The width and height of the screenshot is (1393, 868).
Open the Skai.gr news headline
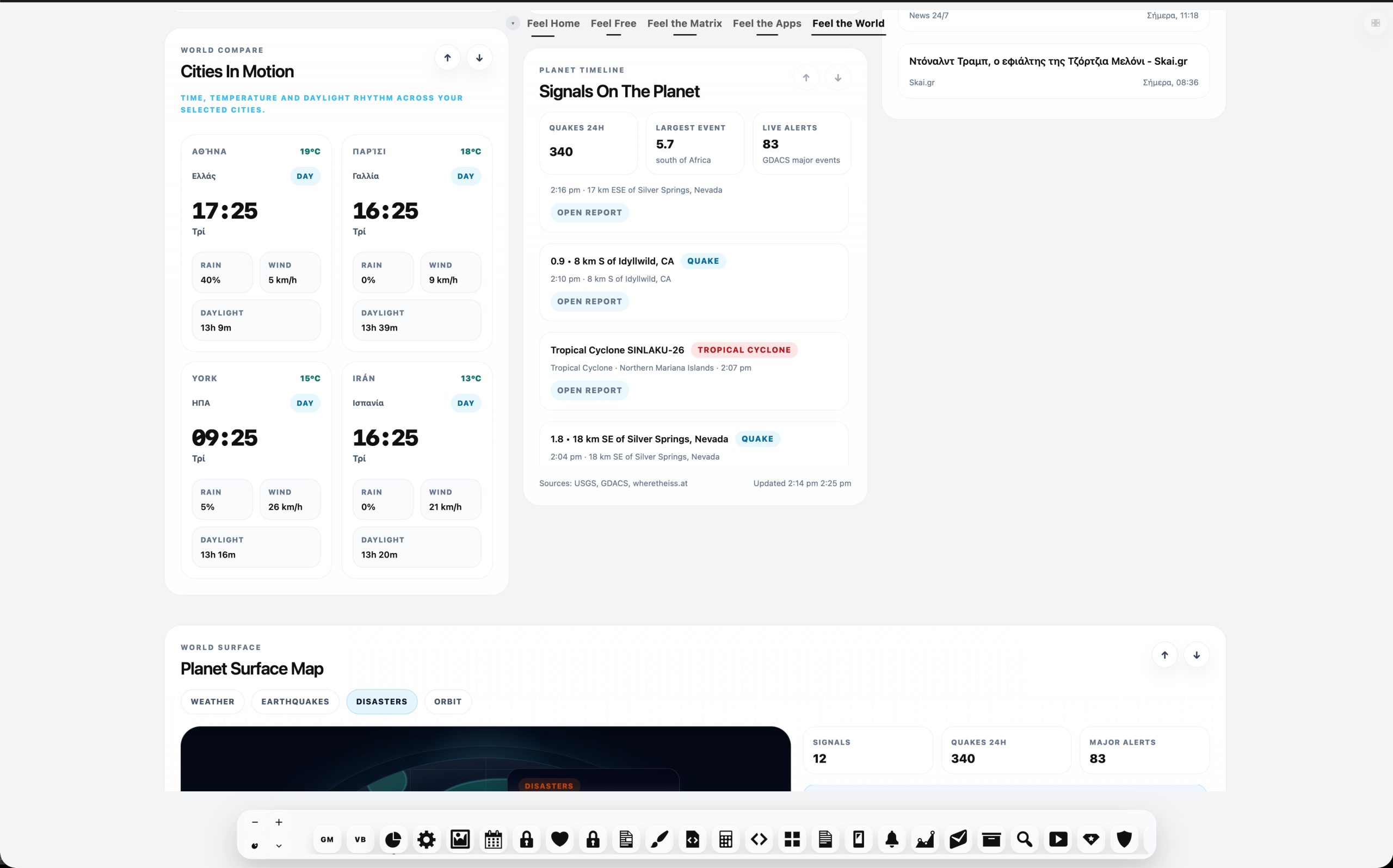(1053, 71)
